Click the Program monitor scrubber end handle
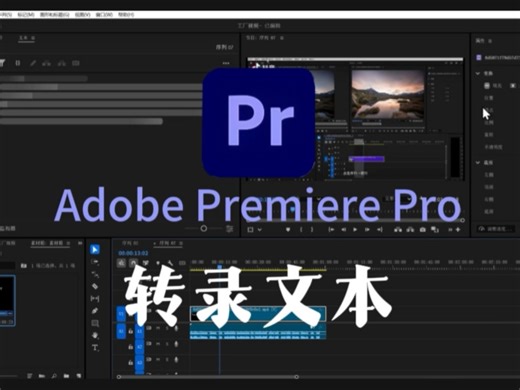The width and height of the screenshot is (520, 390). 462,220
